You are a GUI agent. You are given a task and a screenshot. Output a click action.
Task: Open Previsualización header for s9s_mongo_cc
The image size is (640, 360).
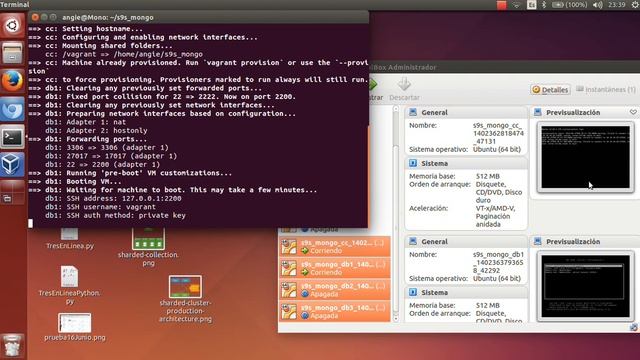pyautogui.click(x=573, y=112)
